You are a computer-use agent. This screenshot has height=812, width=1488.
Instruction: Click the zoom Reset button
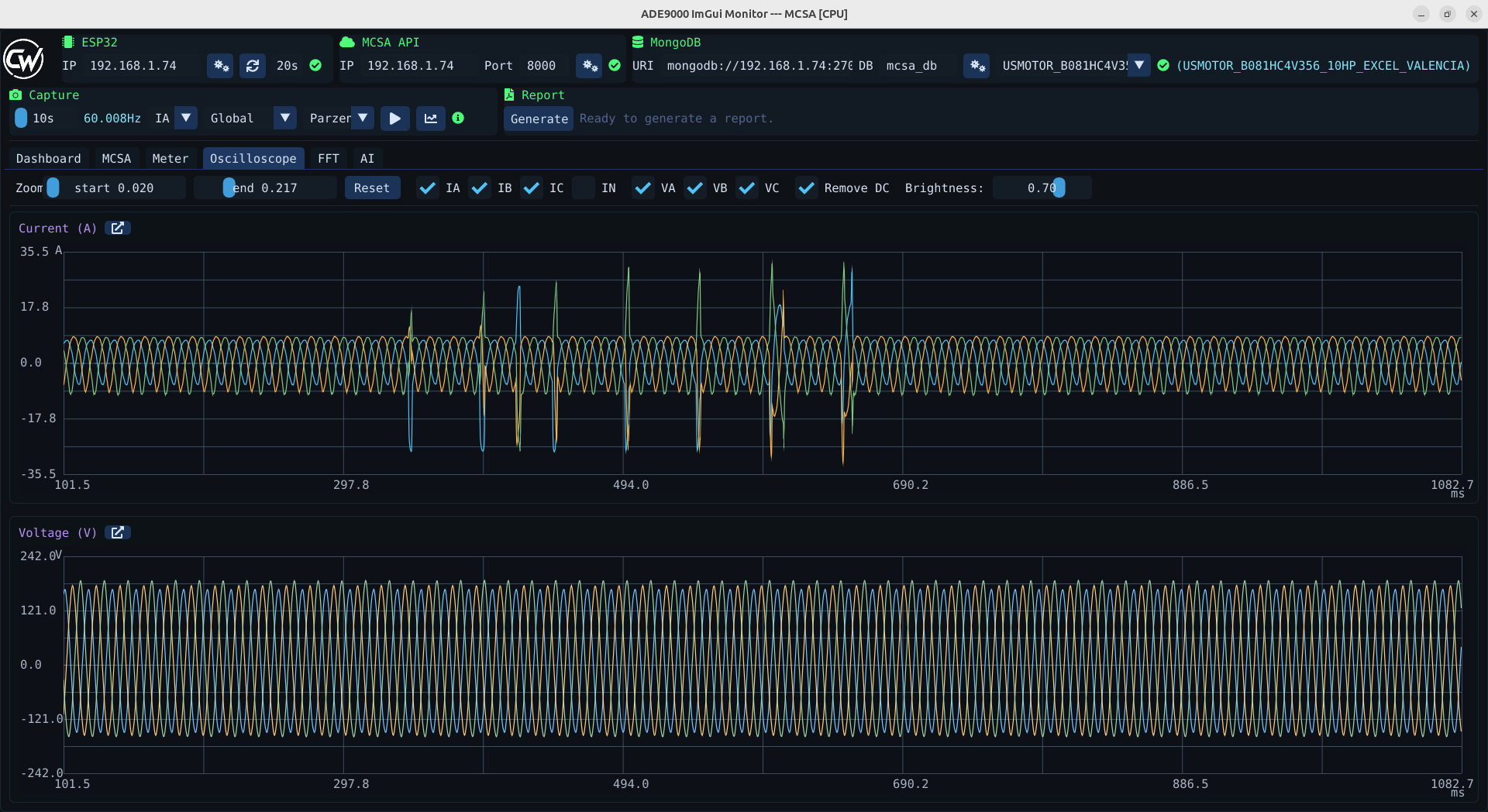point(372,188)
